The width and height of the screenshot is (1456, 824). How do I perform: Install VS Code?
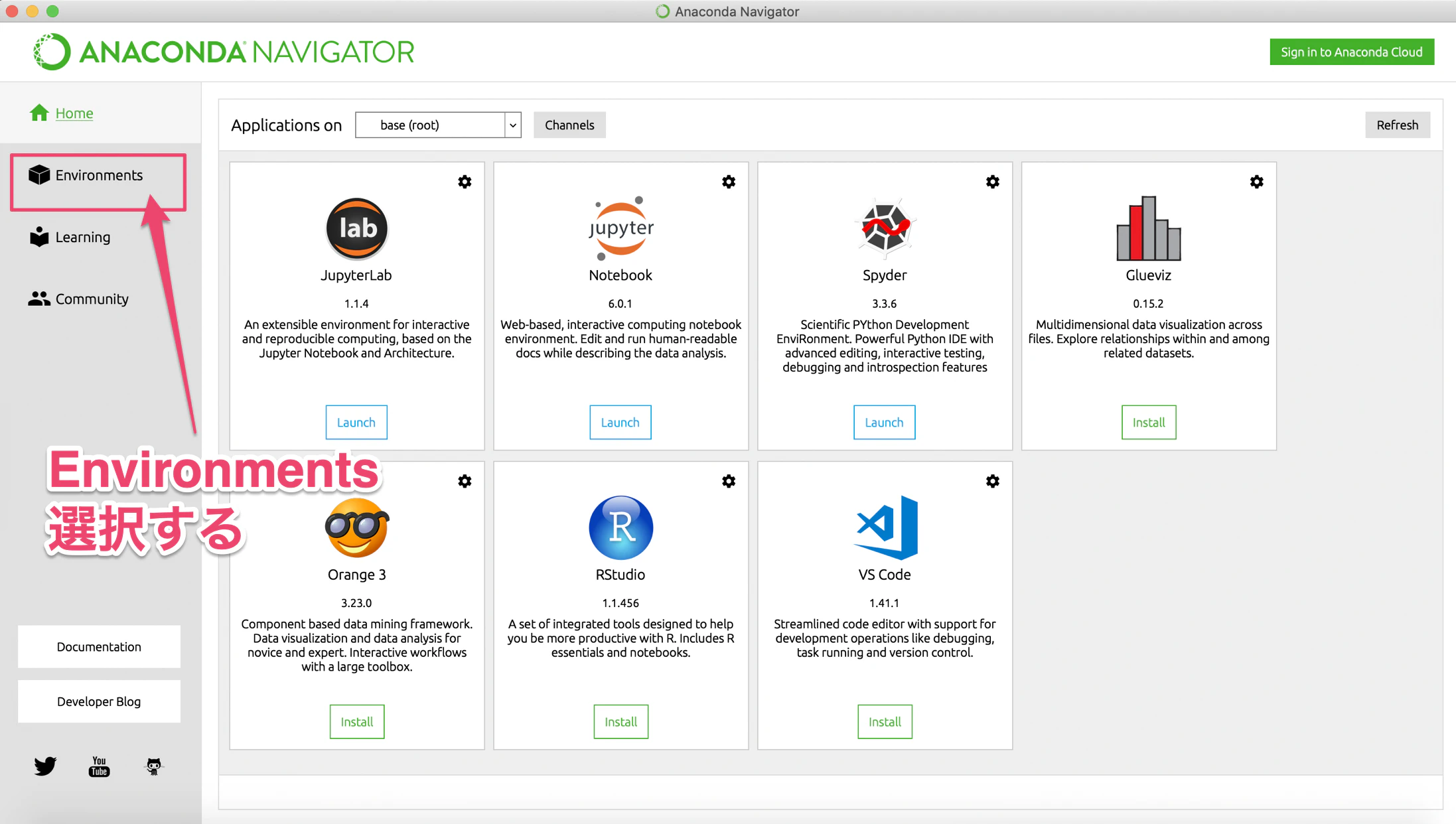point(885,721)
